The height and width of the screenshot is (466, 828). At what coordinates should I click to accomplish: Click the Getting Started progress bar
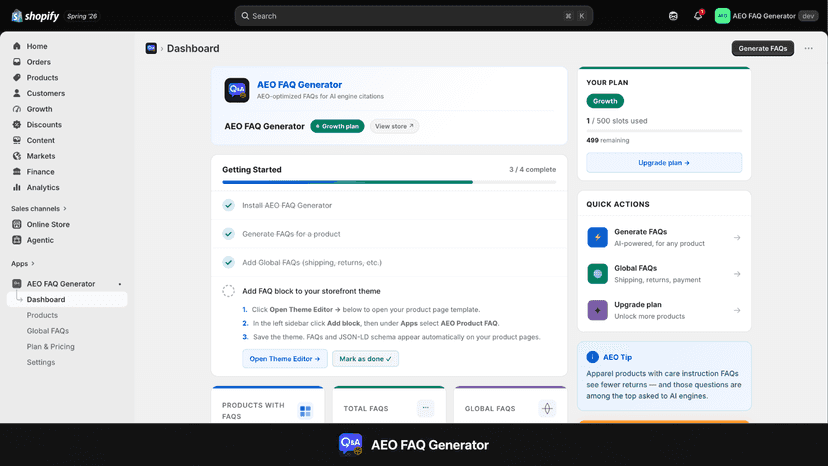pyautogui.click(x=389, y=182)
